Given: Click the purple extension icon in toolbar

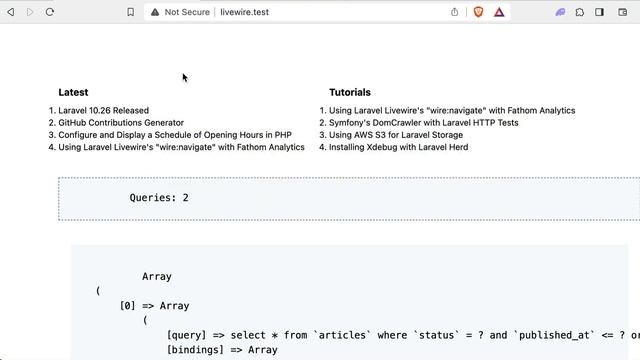Looking at the screenshot, I should tap(560, 12).
